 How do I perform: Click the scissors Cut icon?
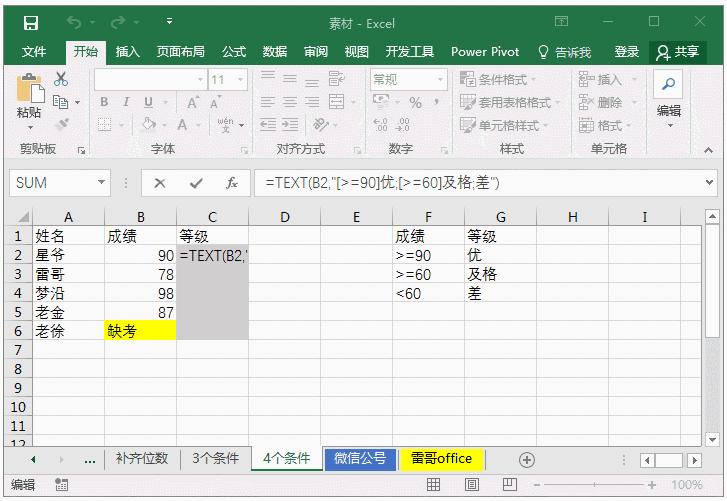[61, 79]
